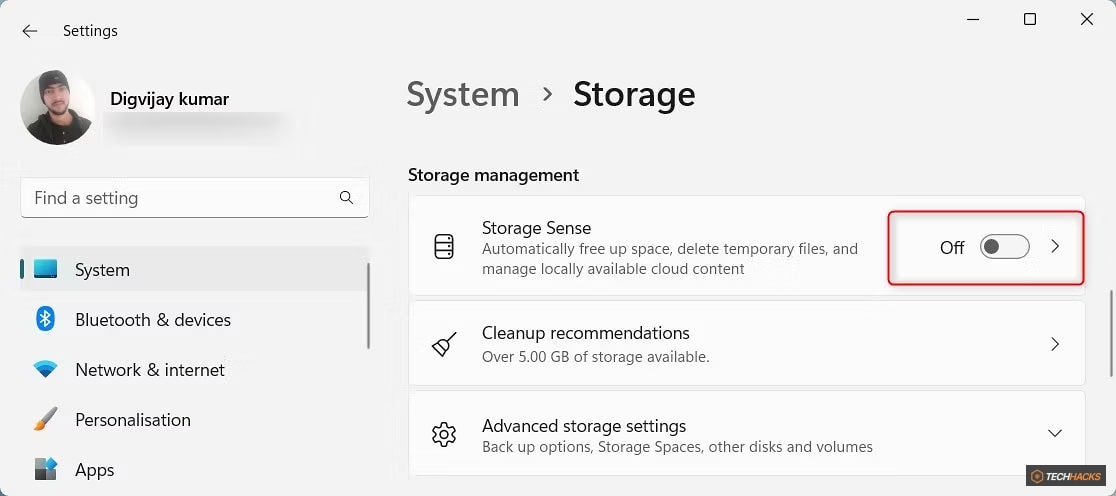Click the Storage Sense drive icon
The height and width of the screenshot is (496, 1116).
pyautogui.click(x=444, y=247)
